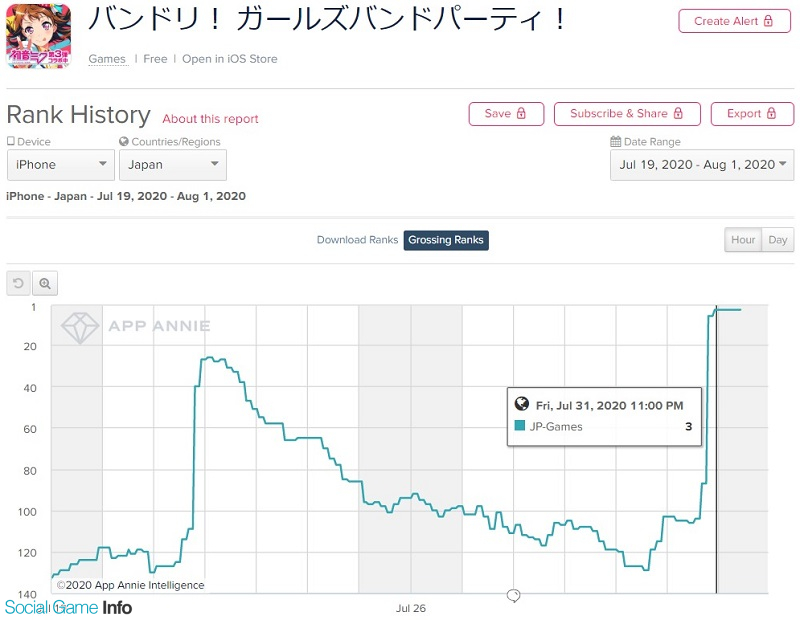Open the iPhone device dropdown
Image resolution: width=800 pixels, height=620 pixels.
click(61, 165)
